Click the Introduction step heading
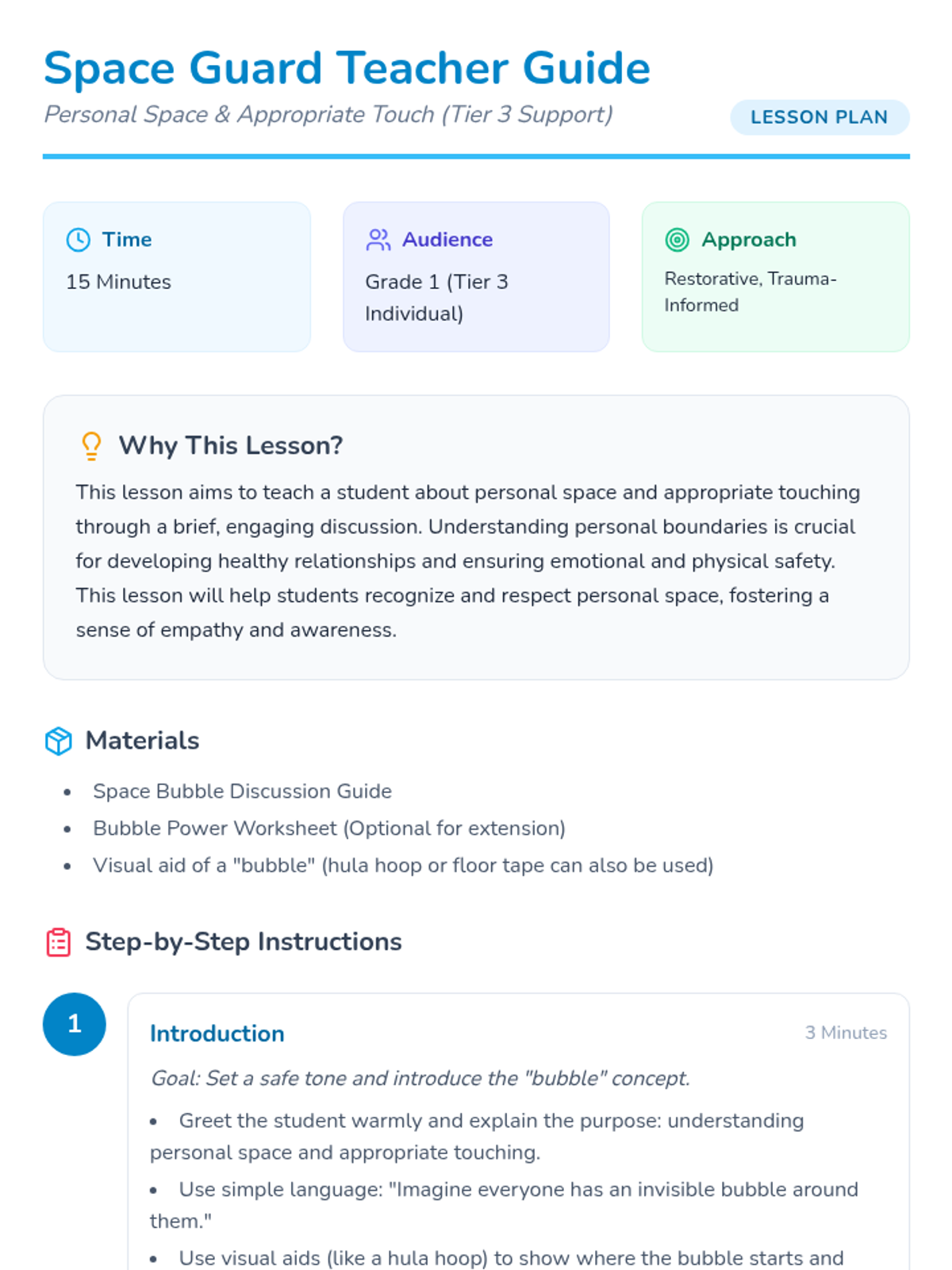This screenshot has height=1270, width=952. [217, 1033]
